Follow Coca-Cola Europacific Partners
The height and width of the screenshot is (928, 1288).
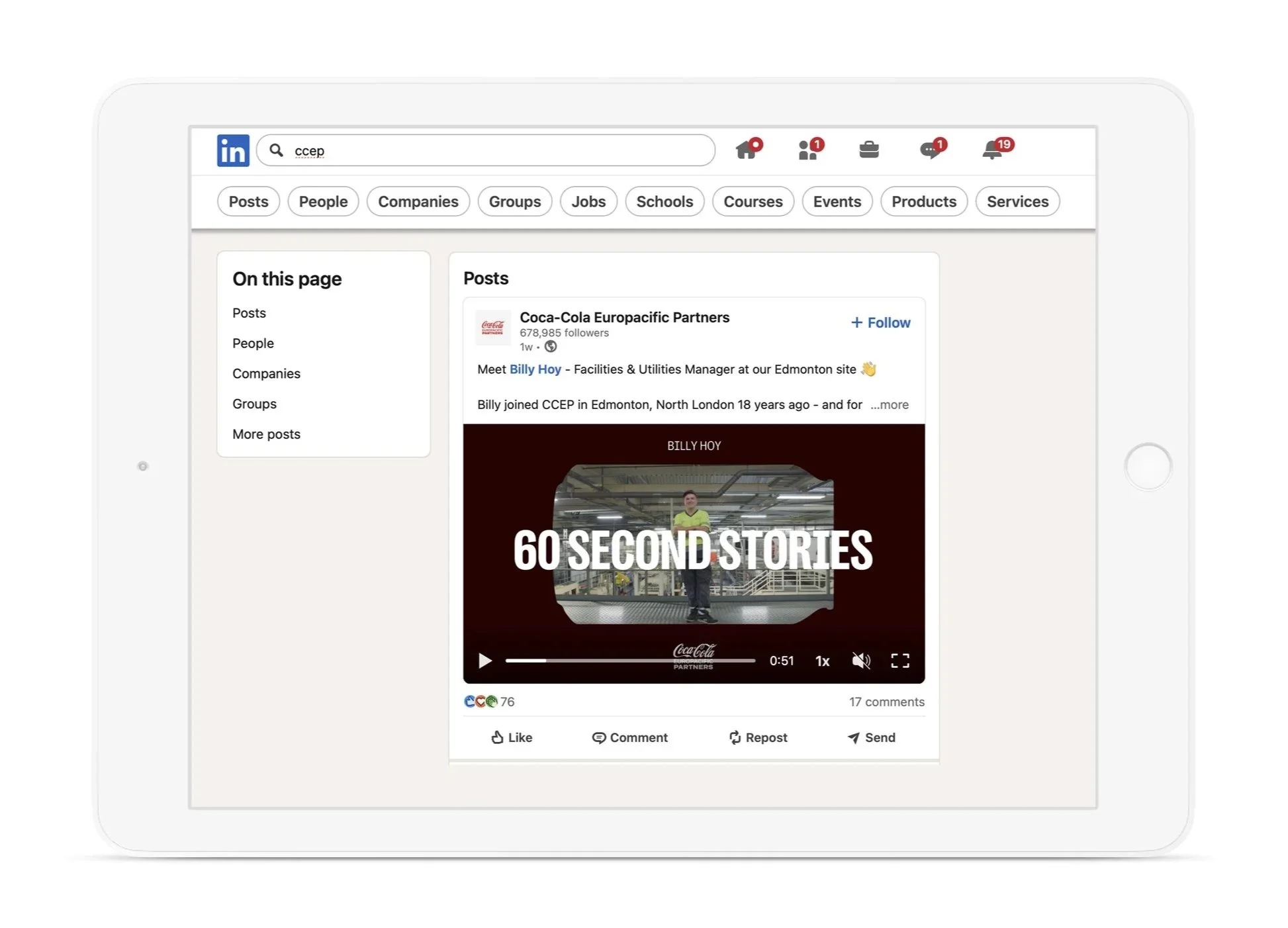click(x=880, y=322)
